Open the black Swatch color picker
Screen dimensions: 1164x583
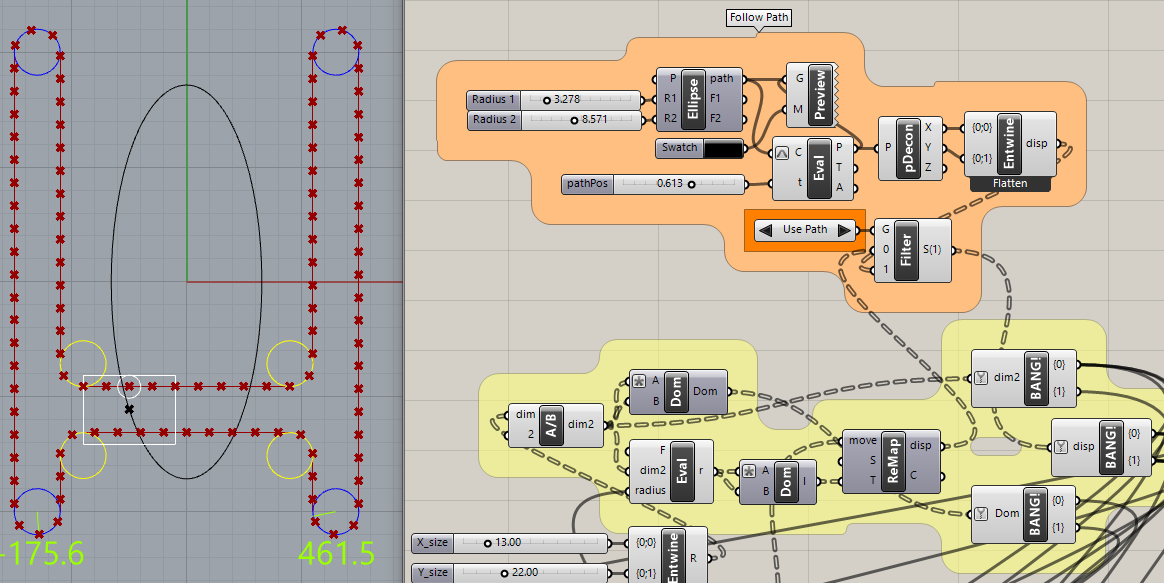[x=722, y=148]
